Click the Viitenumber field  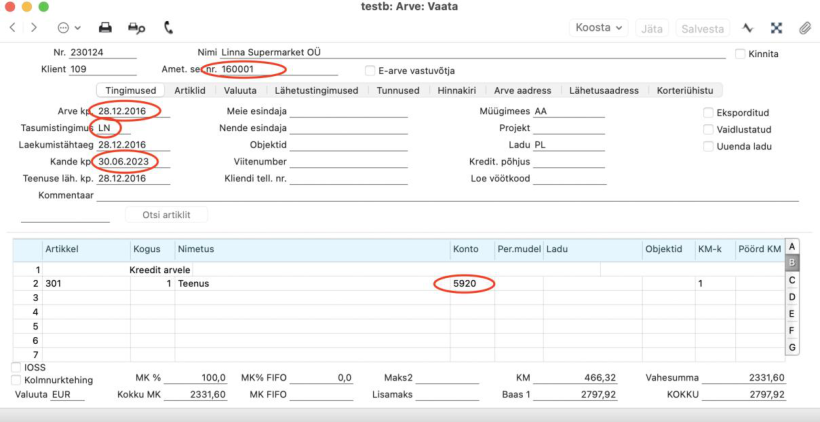(348, 162)
